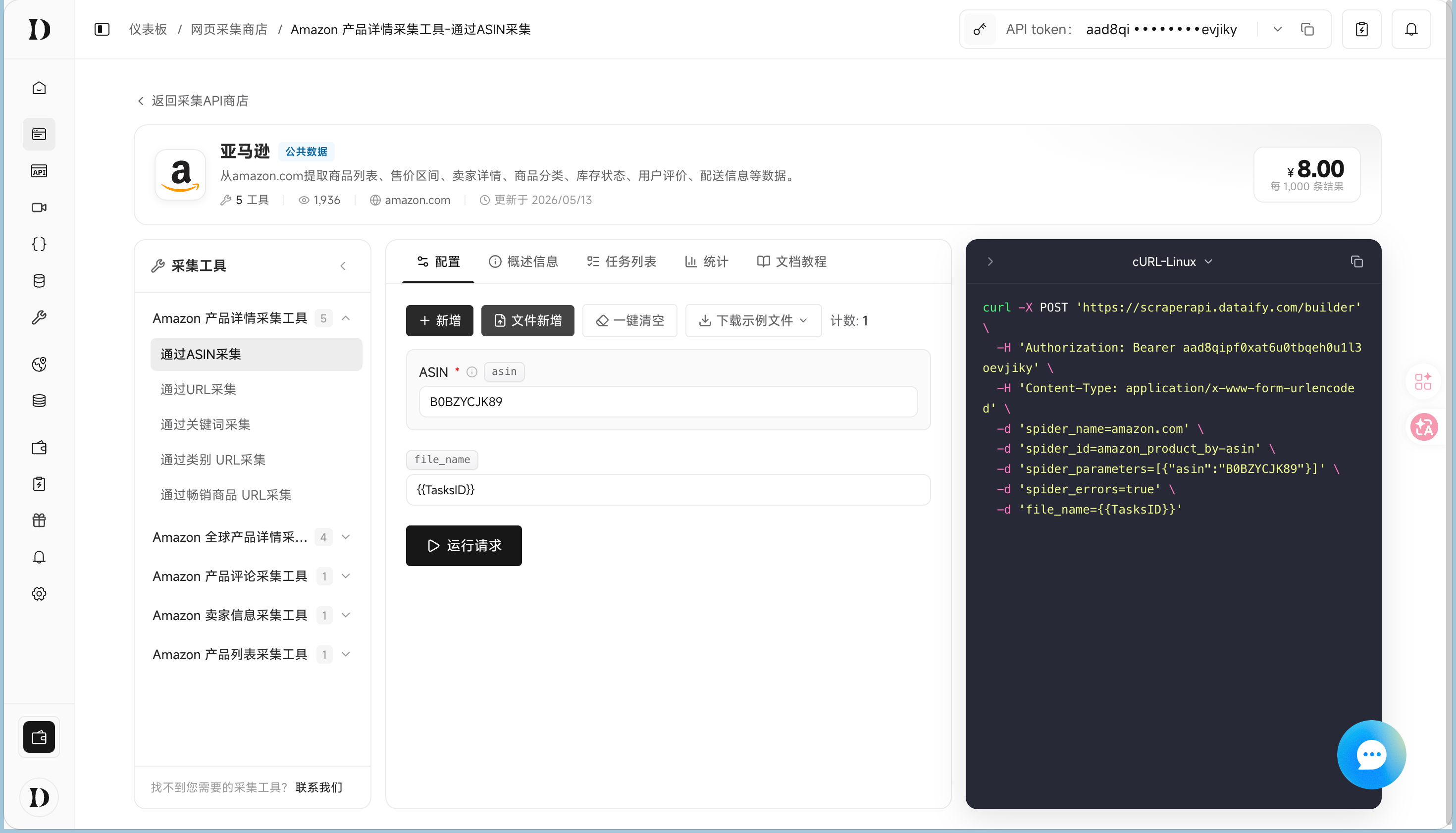Open the curly braces sidebar icon
Image resolution: width=1456 pixels, height=833 pixels.
click(x=39, y=244)
